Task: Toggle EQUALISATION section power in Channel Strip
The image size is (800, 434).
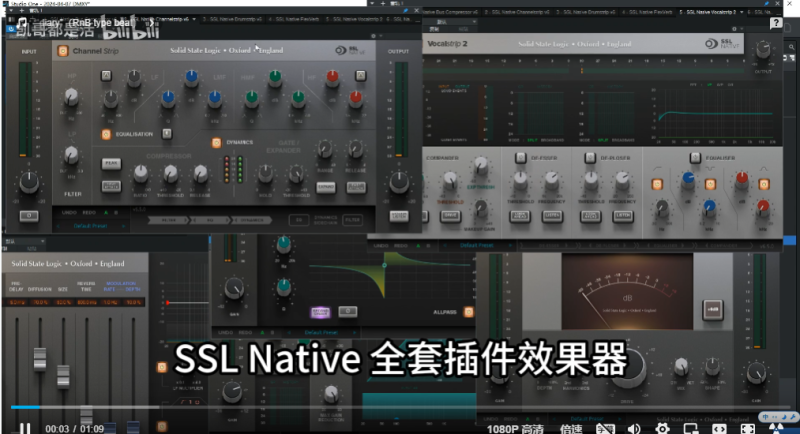Action: (x=106, y=134)
